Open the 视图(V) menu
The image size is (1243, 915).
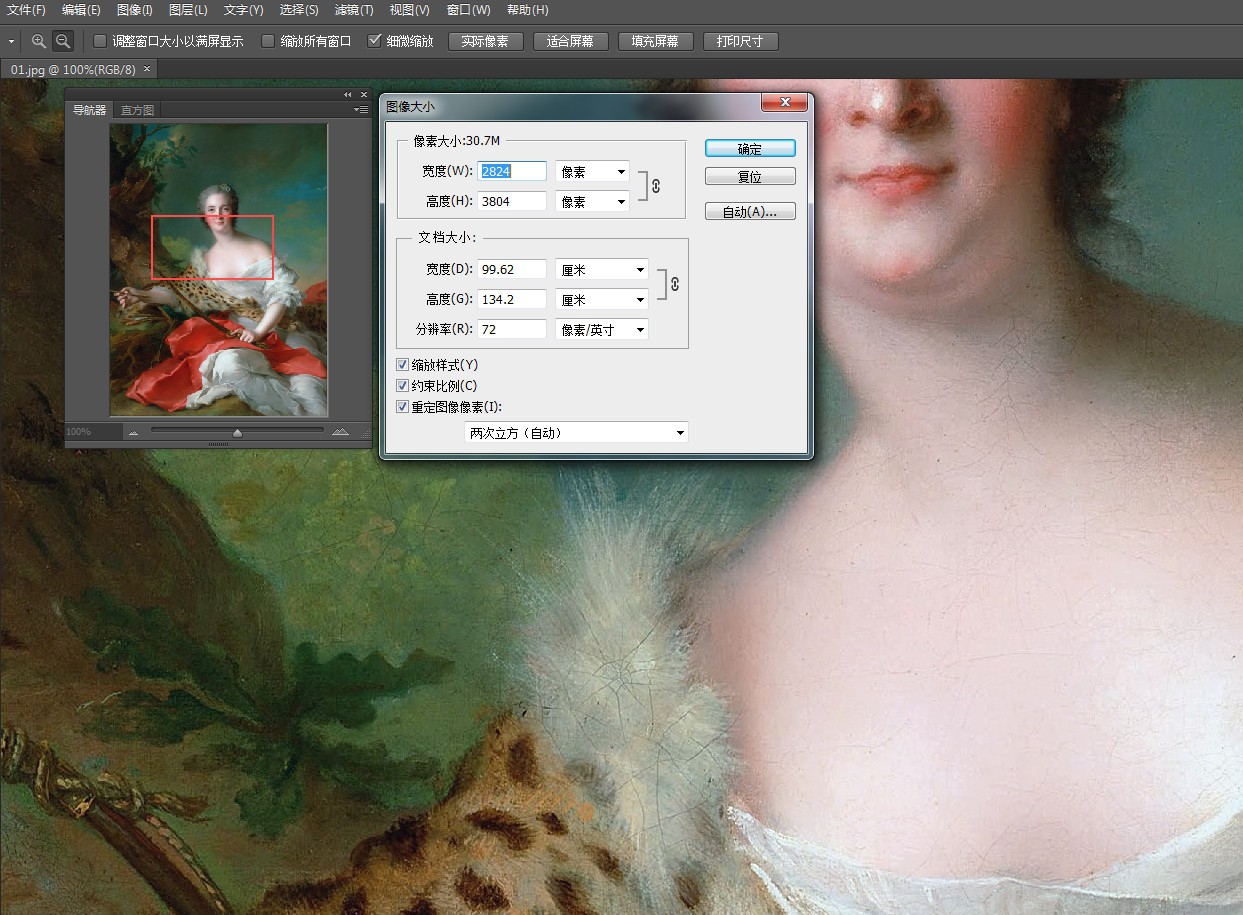(x=409, y=10)
